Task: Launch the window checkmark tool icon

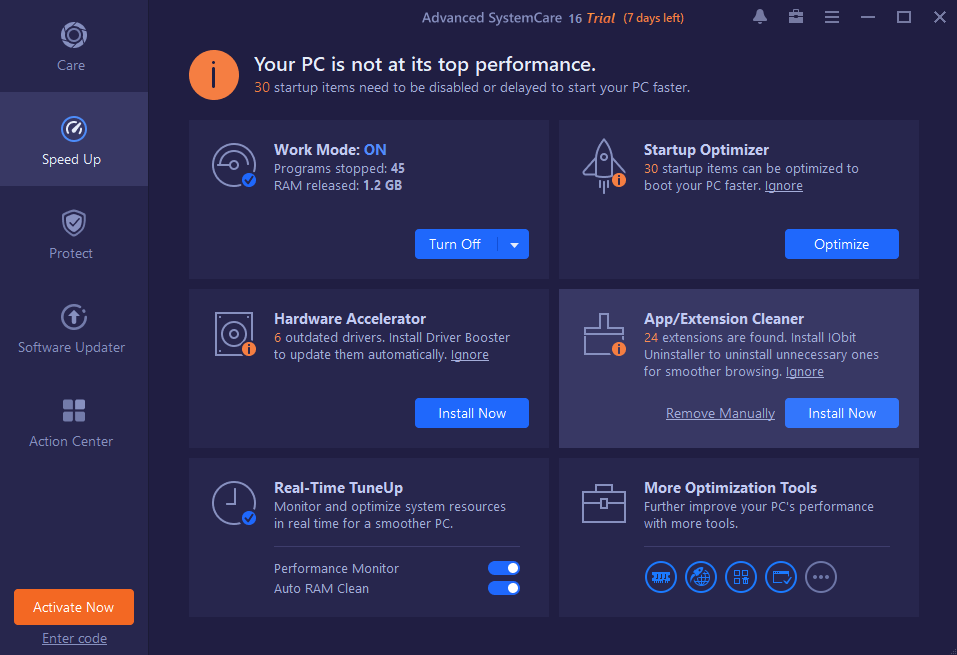Action: (x=781, y=577)
